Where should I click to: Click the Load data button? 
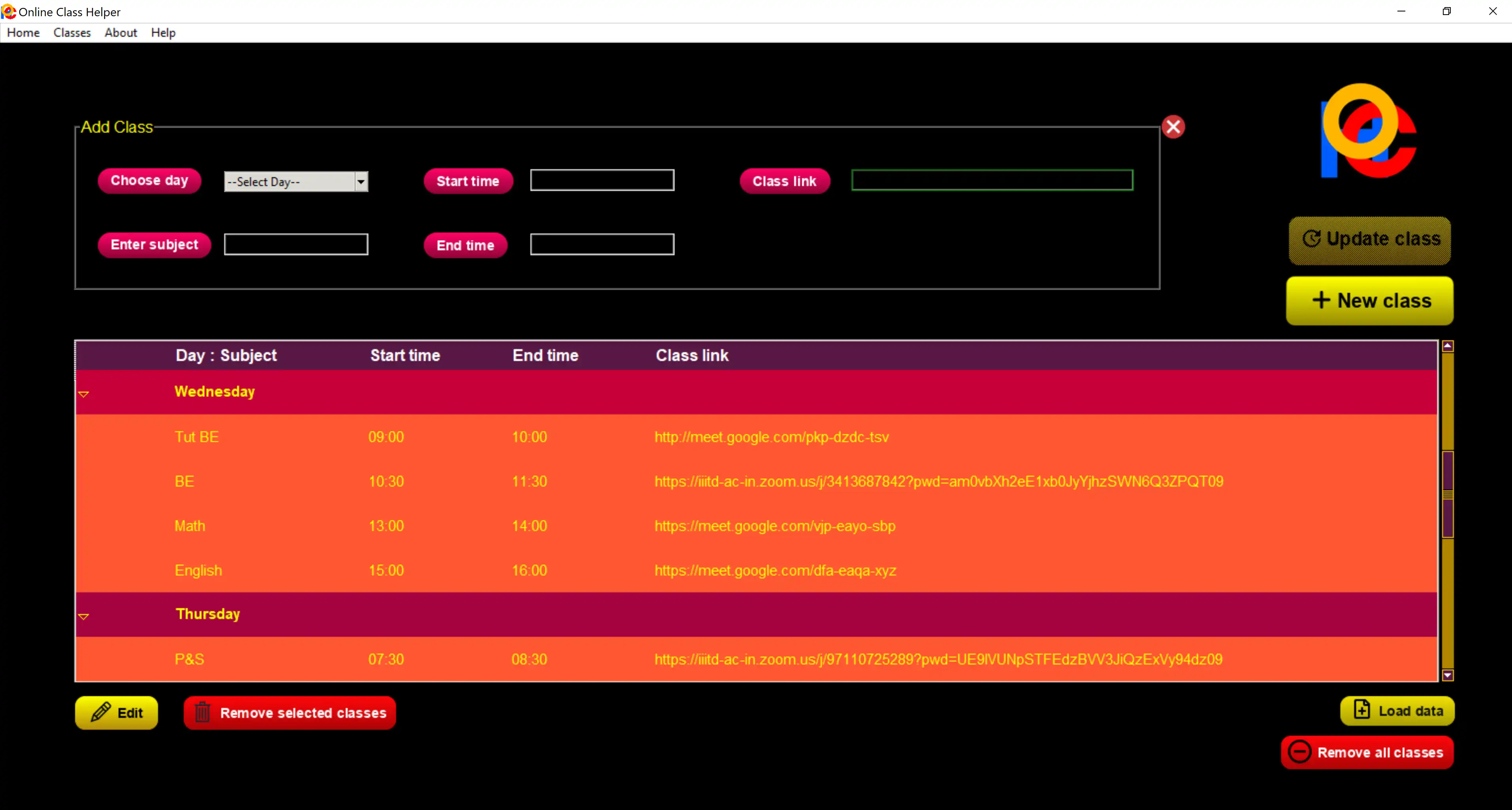click(1397, 711)
